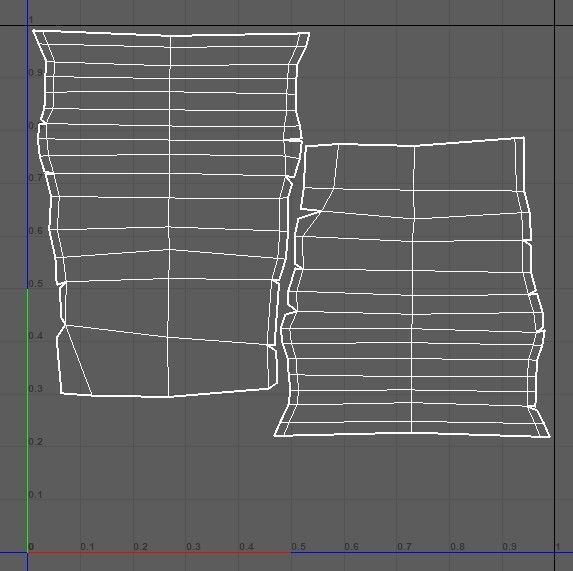Click '0.8' on the horizontal U axis
This screenshot has height=571, width=573.
(457, 547)
